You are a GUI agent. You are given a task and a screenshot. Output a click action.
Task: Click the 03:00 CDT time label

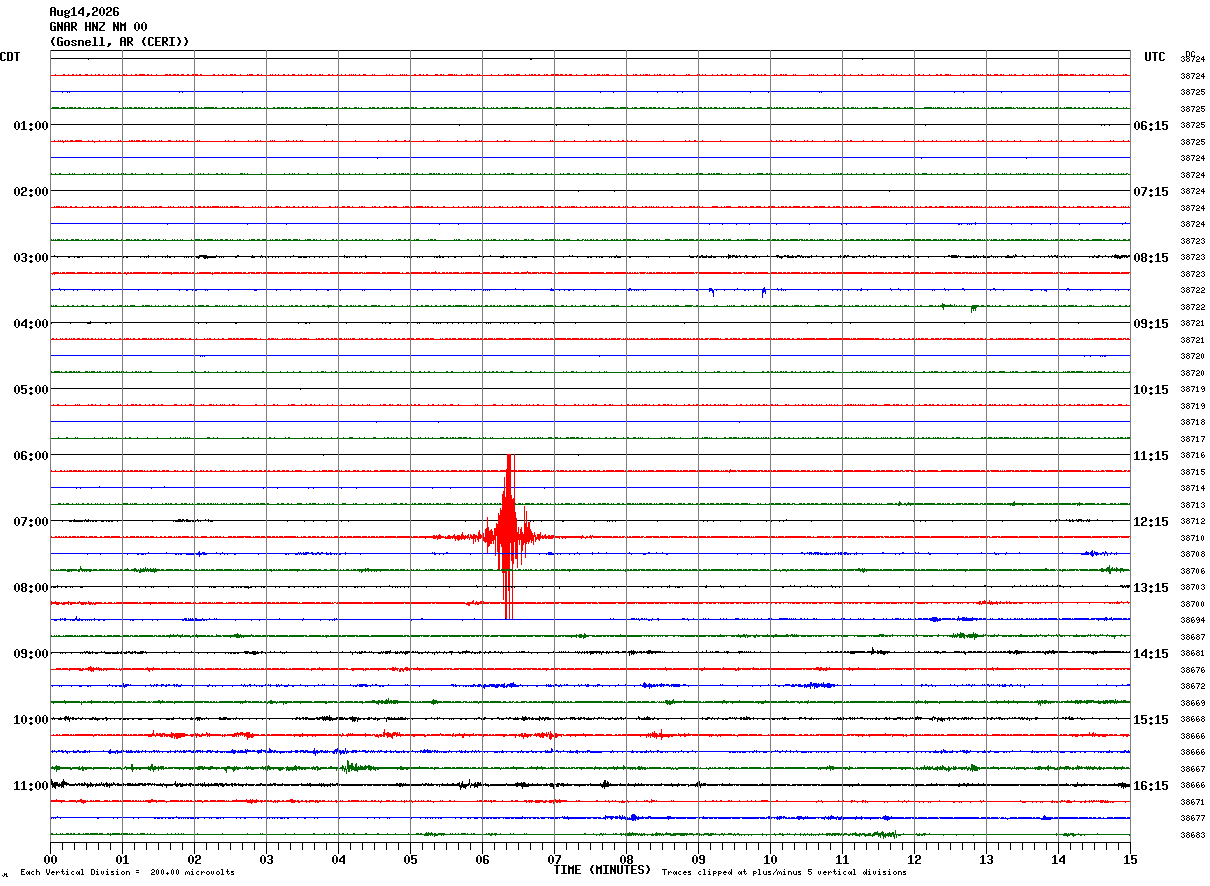click(x=31, y=258)
